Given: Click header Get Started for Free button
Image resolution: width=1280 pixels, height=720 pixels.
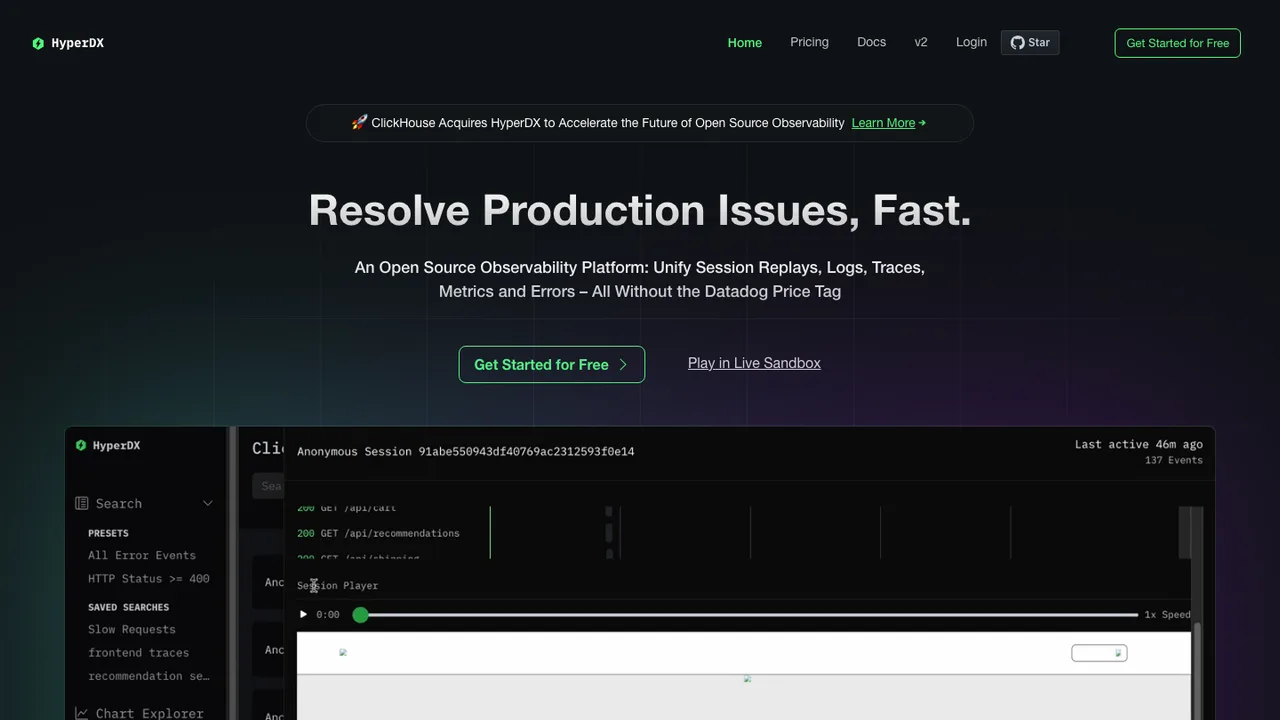Looking at the screenshot, I should pyautogui.click(x=1178, y=43).
